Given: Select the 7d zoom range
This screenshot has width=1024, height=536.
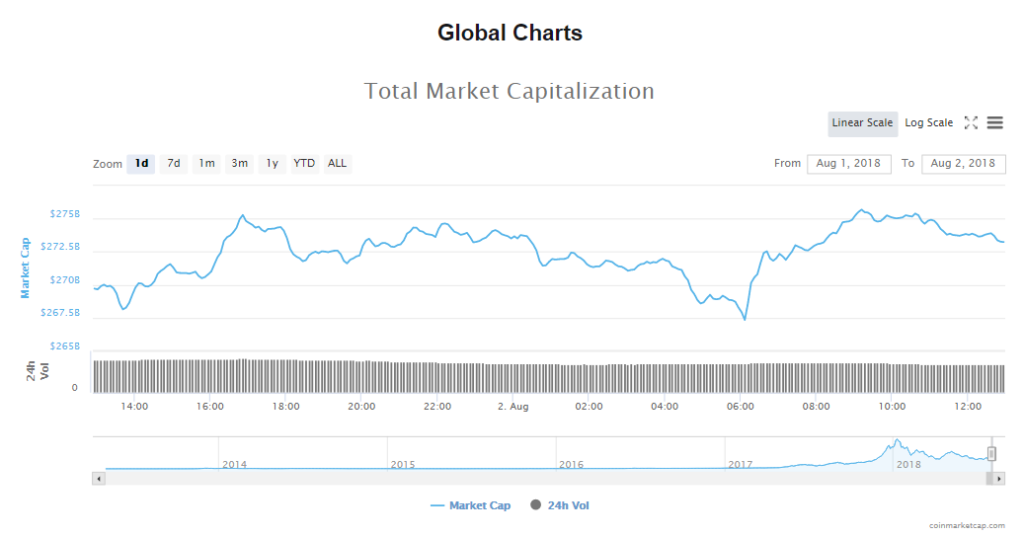Looking at the screenshot, I should (174, 163).
